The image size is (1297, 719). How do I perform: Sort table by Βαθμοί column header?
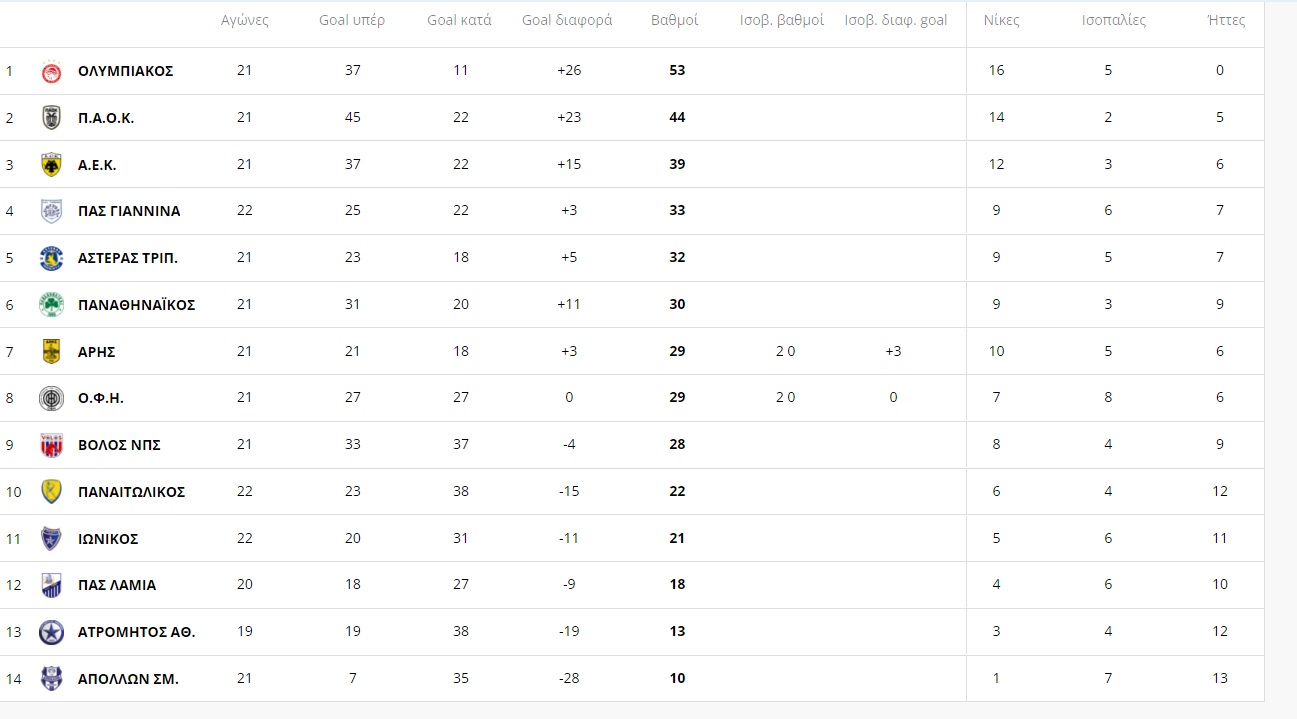pyautogui.click(x=675, y=20)
